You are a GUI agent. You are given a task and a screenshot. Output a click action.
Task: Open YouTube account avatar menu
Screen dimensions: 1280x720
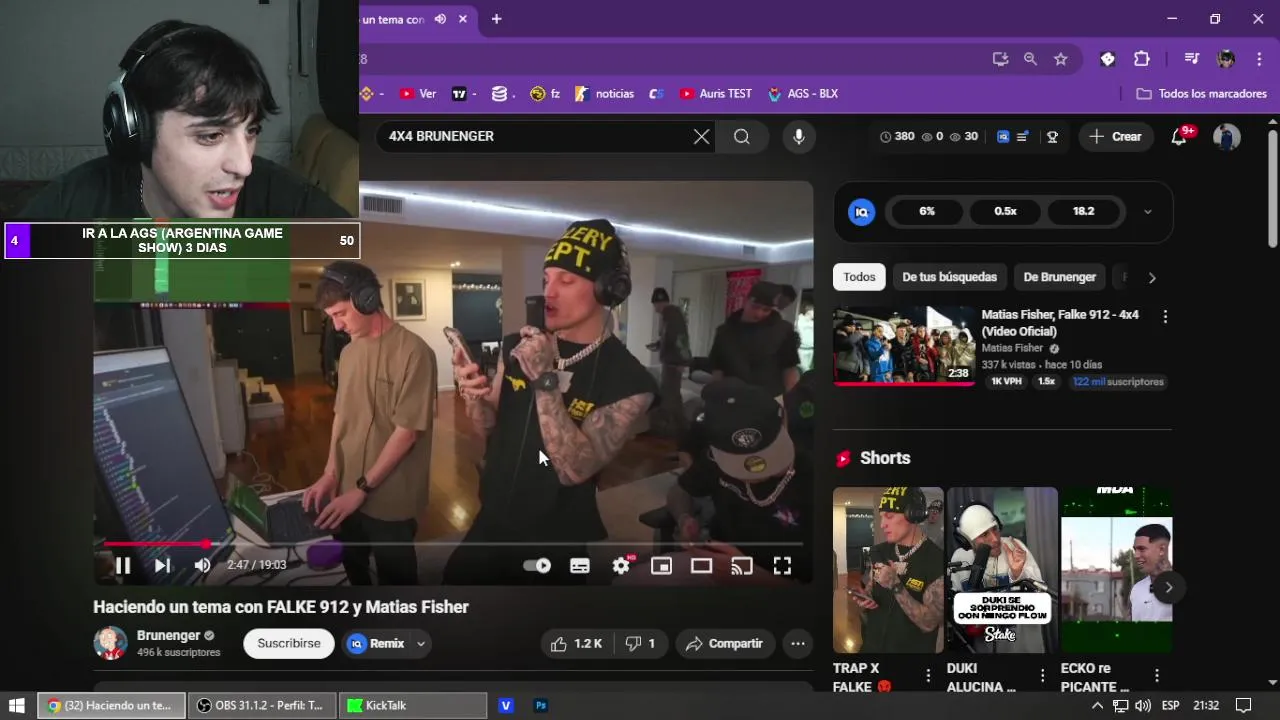click(1227, 137)
